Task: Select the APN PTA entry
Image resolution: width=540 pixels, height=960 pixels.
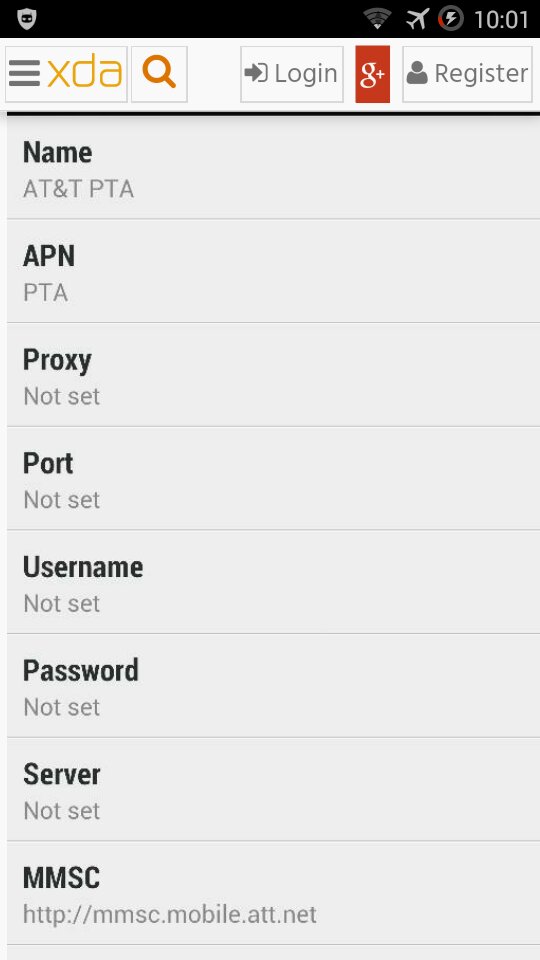Action: point(273,271)
